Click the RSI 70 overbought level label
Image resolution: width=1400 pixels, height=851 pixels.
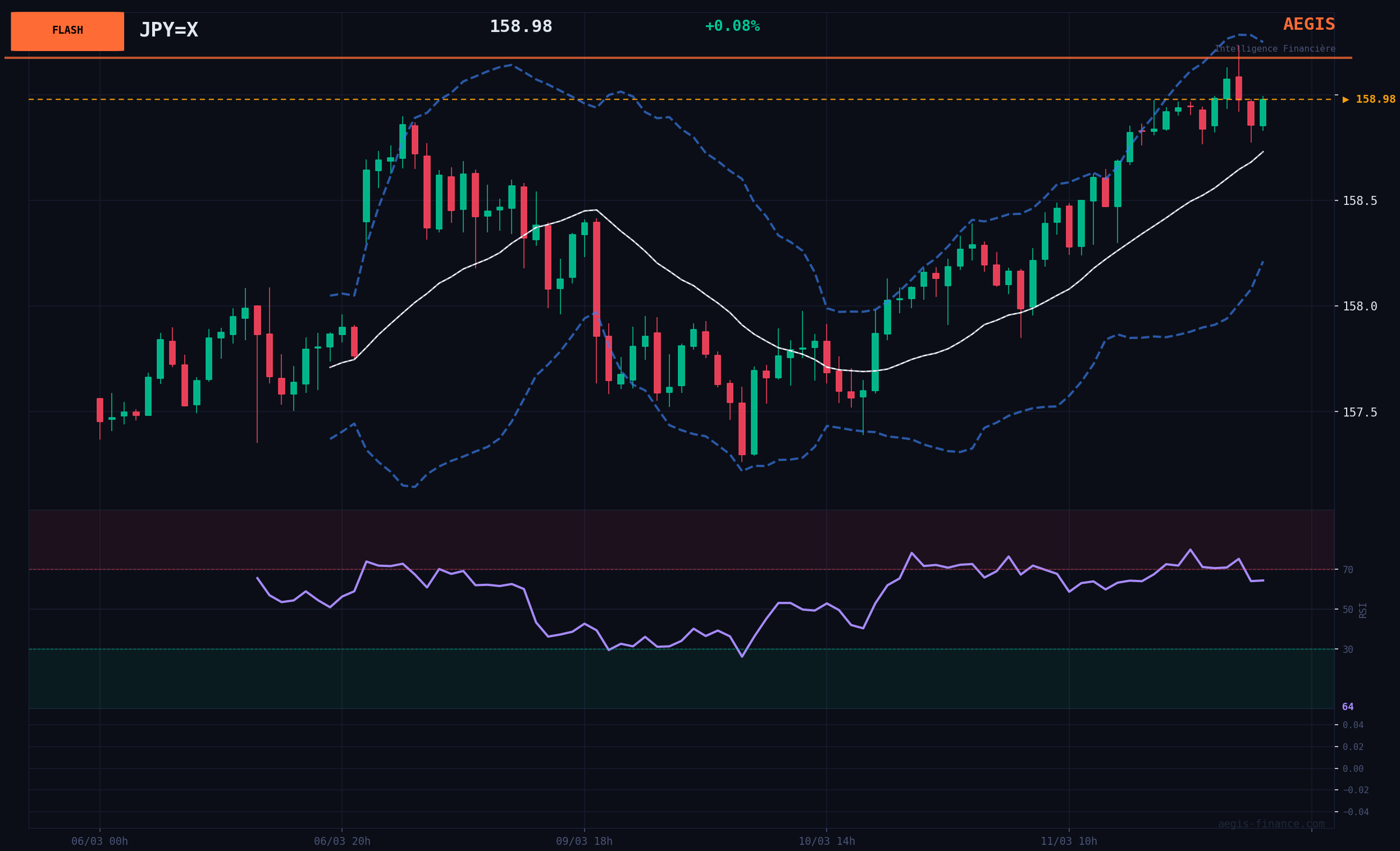1347,570
